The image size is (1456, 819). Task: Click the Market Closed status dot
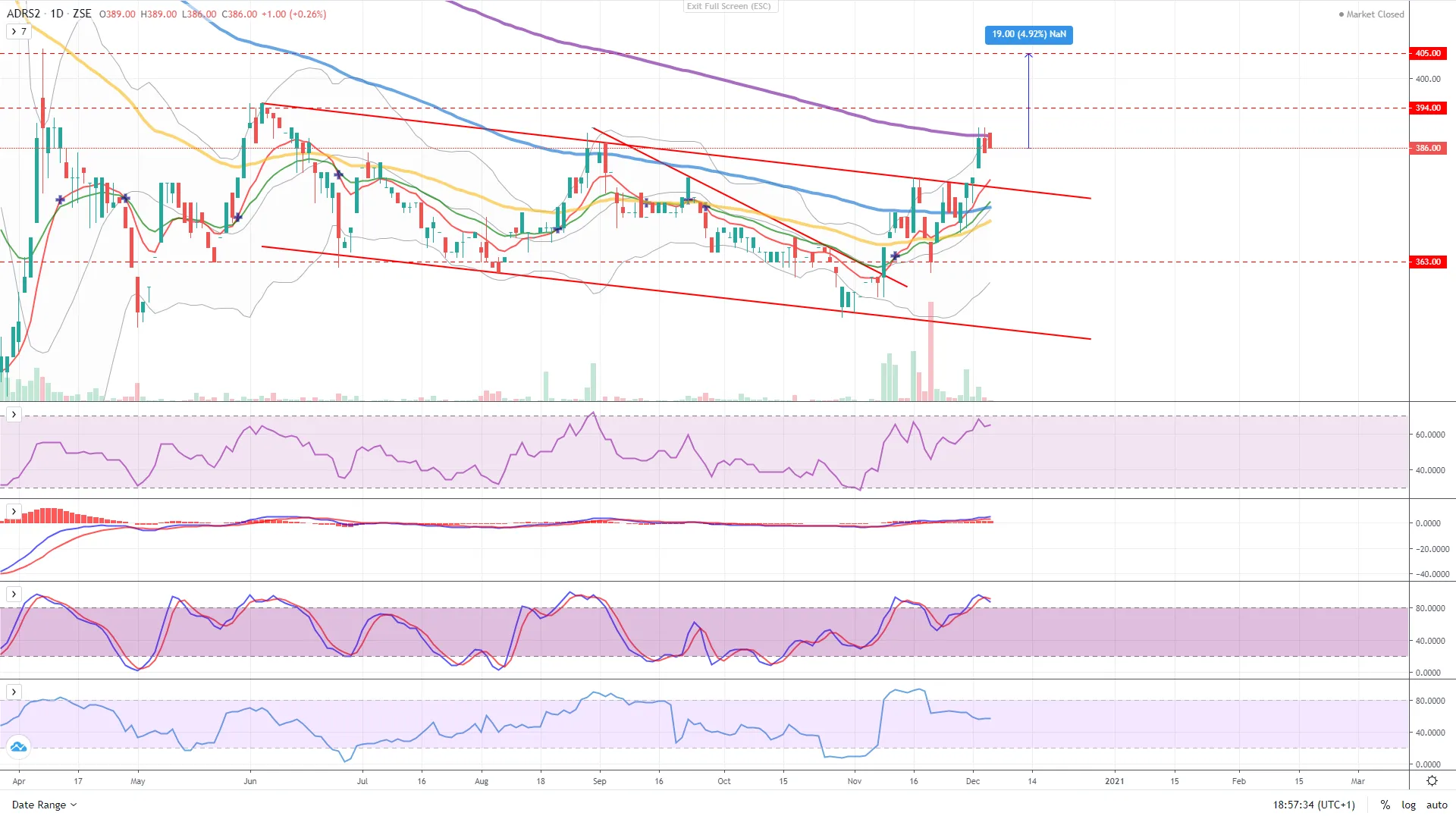[1341, 14]
